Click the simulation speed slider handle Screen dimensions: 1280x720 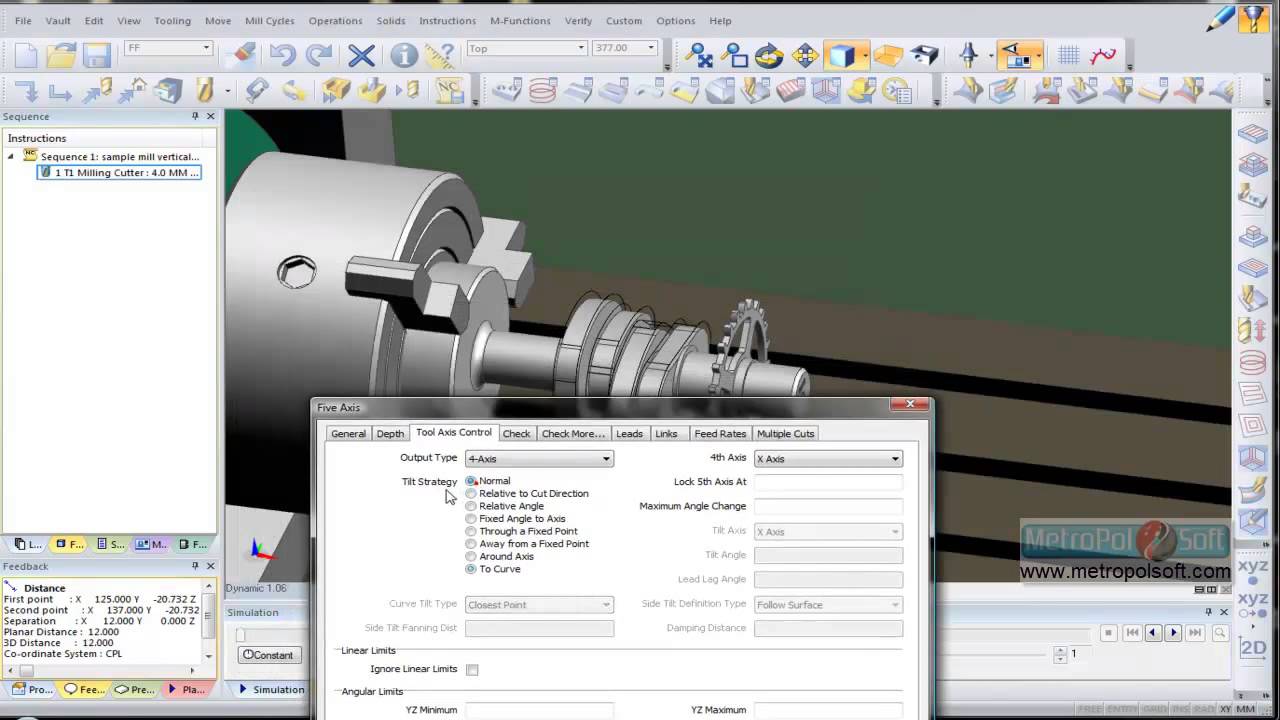tap(240, 635)
